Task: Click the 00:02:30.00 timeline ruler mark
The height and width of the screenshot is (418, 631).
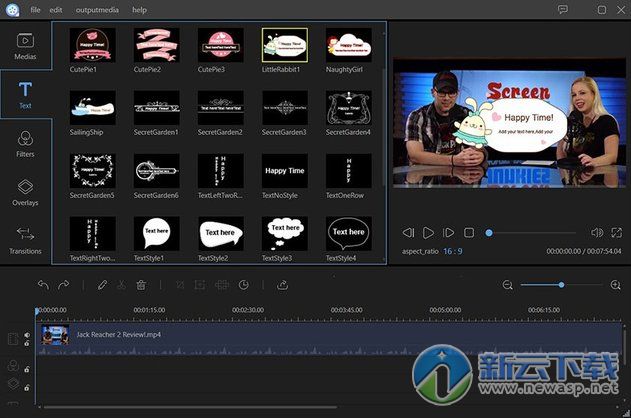Action: 248,310
